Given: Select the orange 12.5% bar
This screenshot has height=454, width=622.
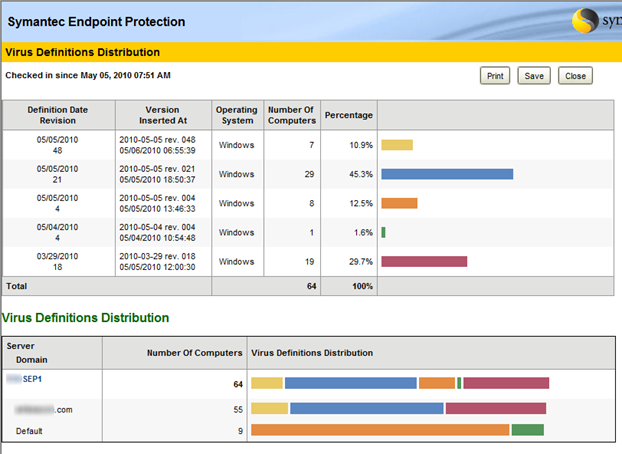Looking at the screenshot, I should (x=399, y=203).
